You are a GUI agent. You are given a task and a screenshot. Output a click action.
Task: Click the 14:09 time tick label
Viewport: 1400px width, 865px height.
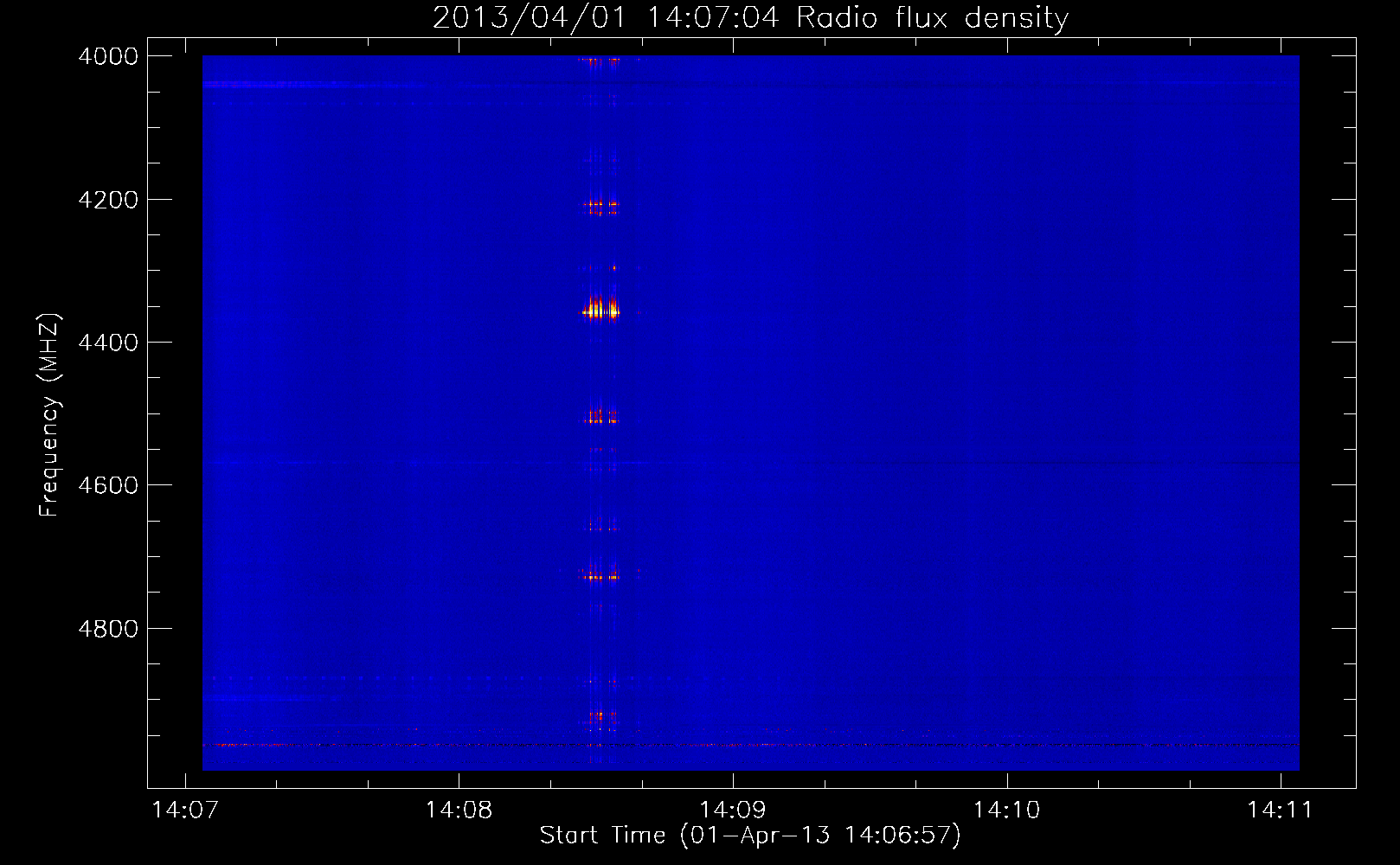pyautogui.click(x=733, y=811)
